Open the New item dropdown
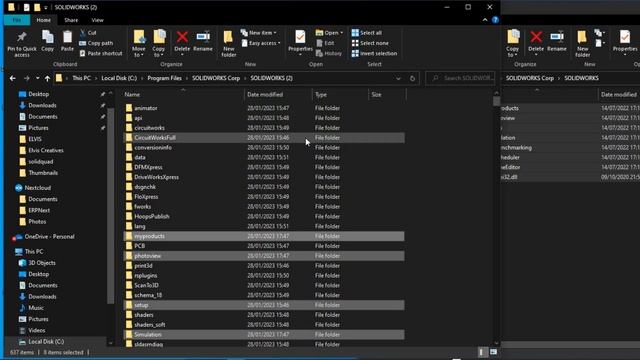 [x=259, y=33]
